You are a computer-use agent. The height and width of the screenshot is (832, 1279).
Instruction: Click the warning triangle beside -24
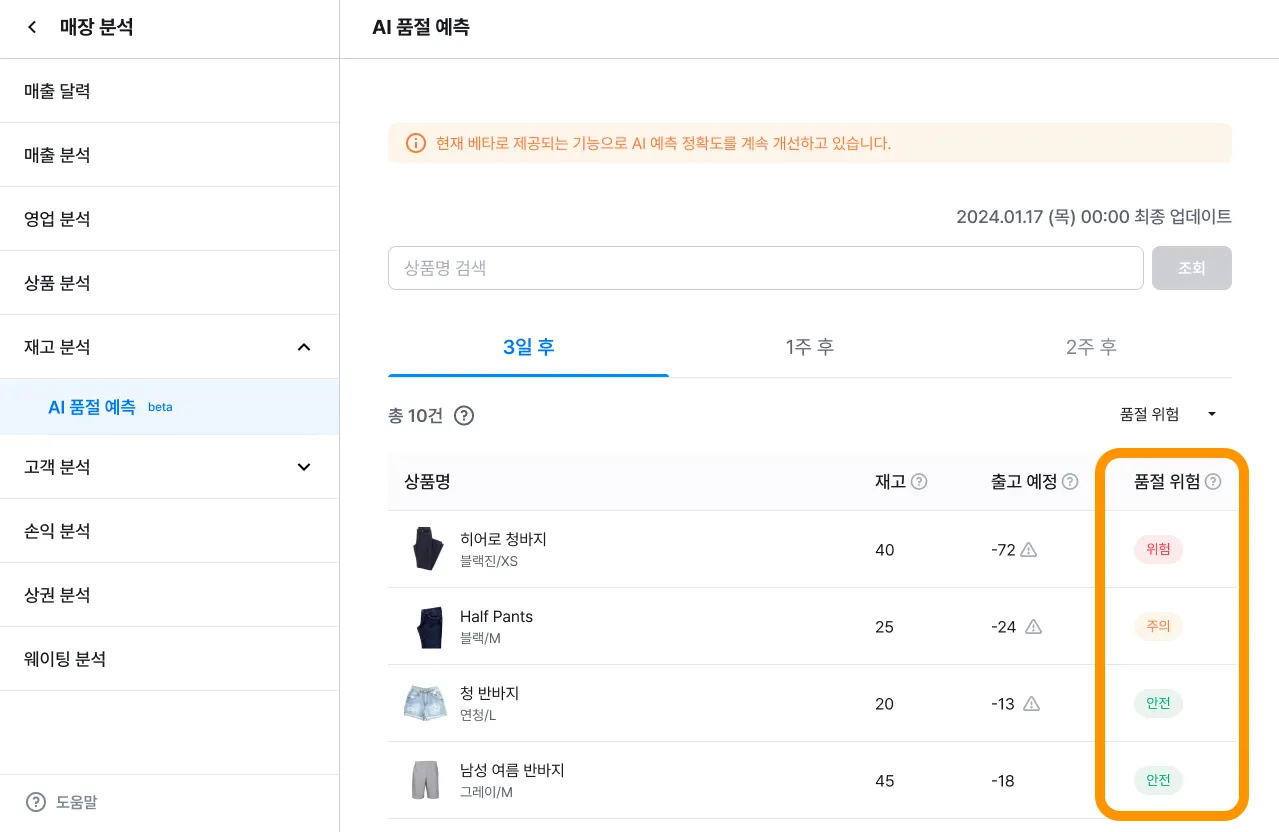[1033, 627]
